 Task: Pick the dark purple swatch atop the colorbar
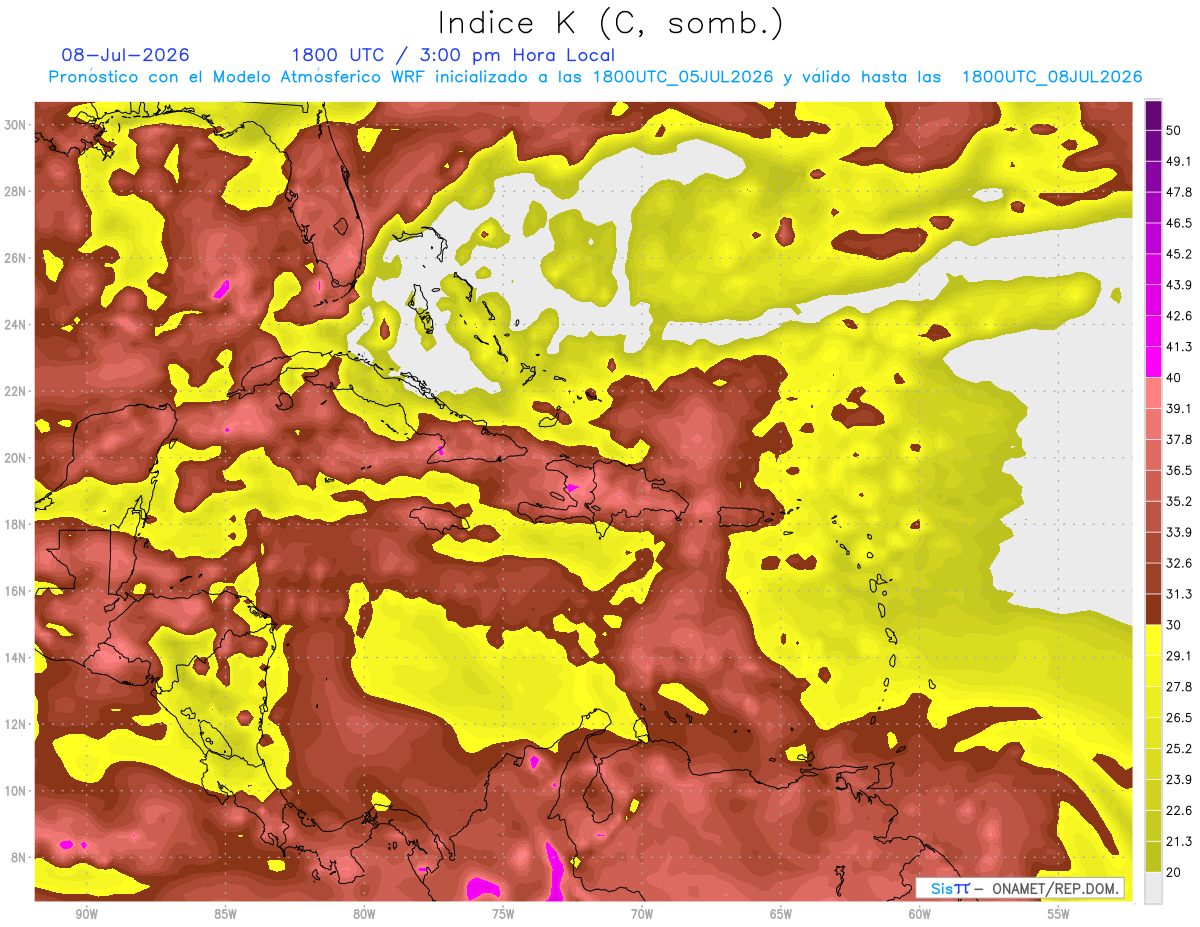(1154, 116)
